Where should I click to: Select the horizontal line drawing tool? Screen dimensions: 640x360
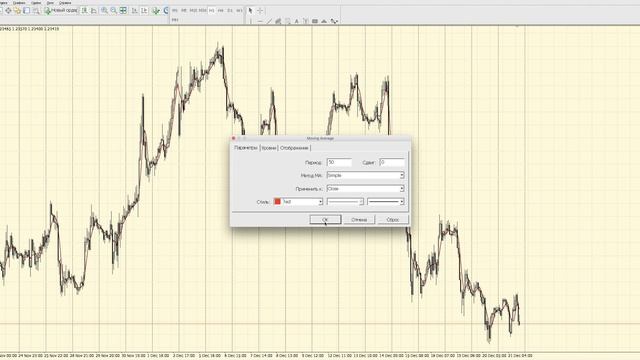point(260,21)
